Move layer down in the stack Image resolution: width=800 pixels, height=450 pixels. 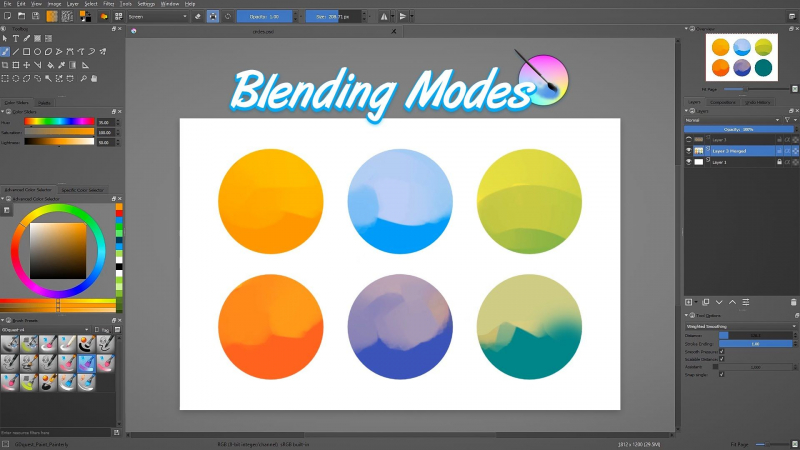719,302
